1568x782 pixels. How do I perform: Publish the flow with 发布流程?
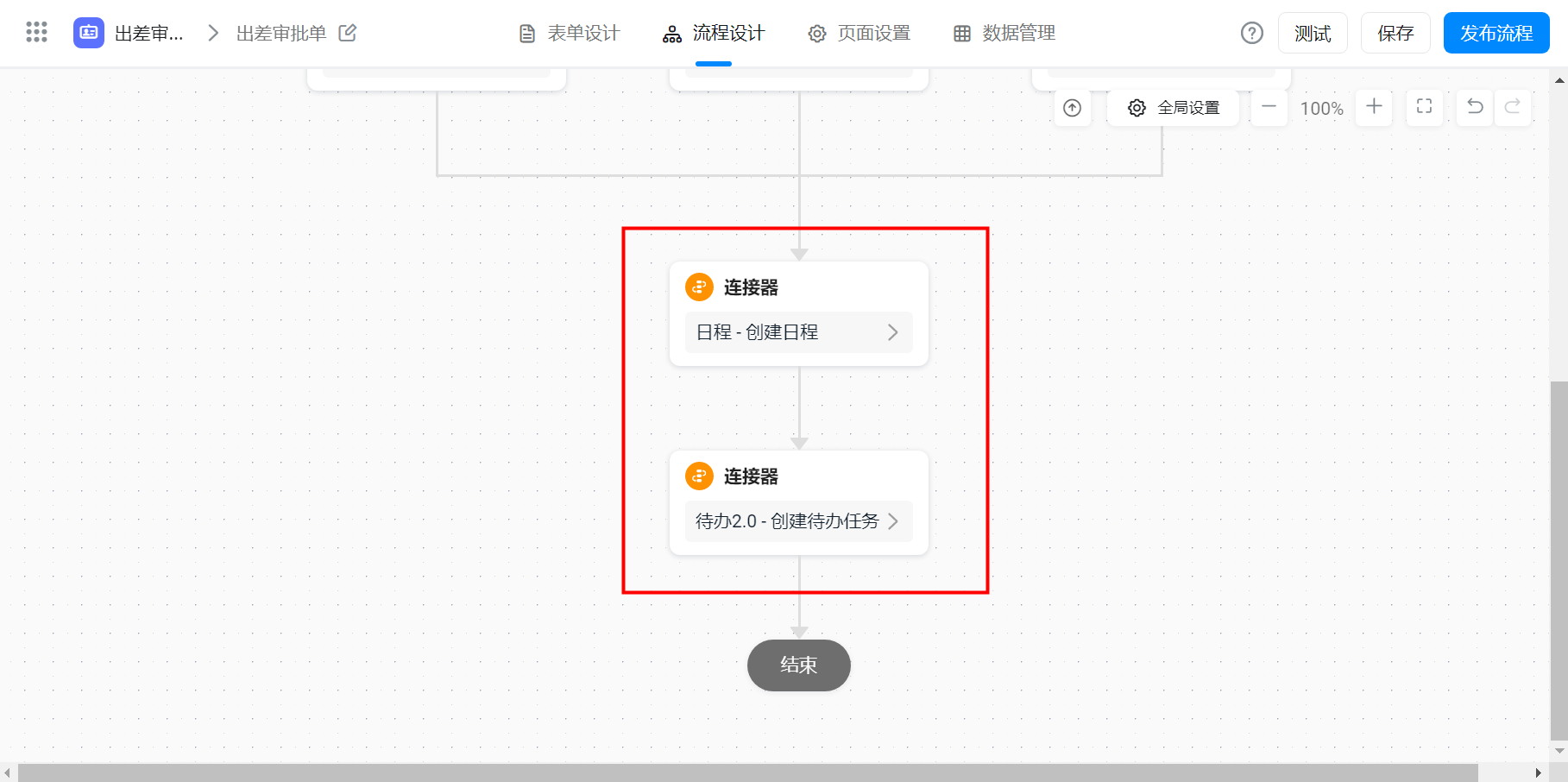point(1496,33)
